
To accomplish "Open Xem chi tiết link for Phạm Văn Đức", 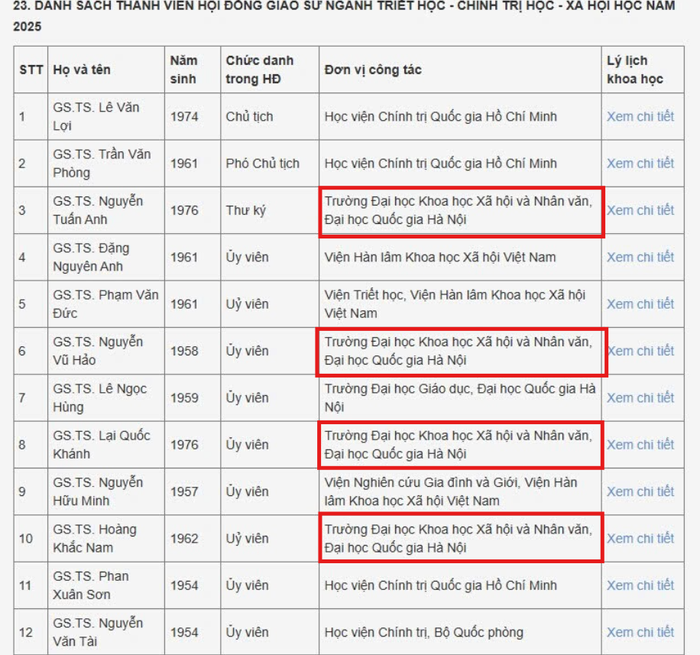I will pos(640,304).
